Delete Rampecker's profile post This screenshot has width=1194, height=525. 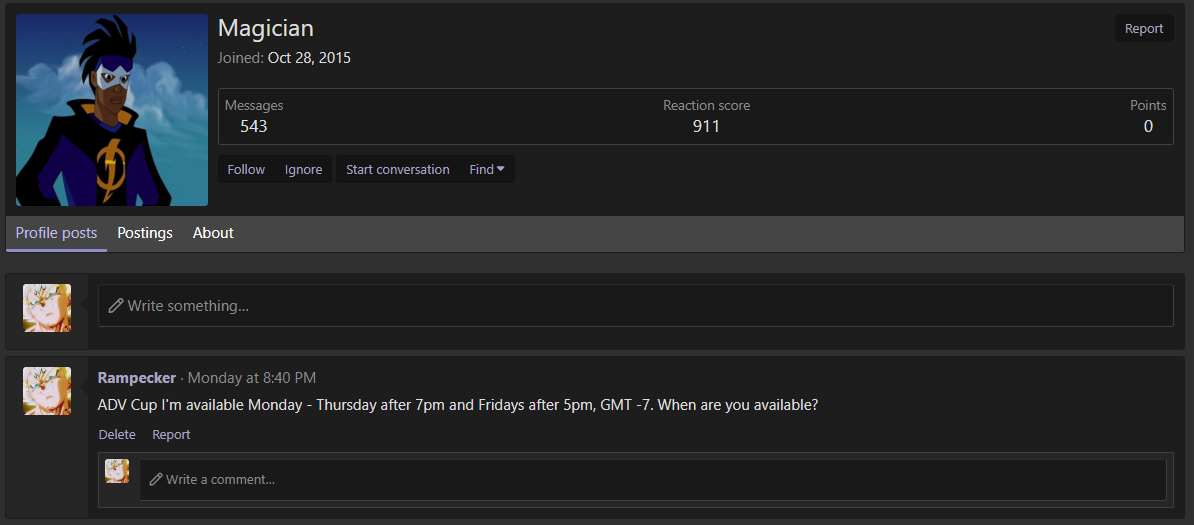coord(117,434)
